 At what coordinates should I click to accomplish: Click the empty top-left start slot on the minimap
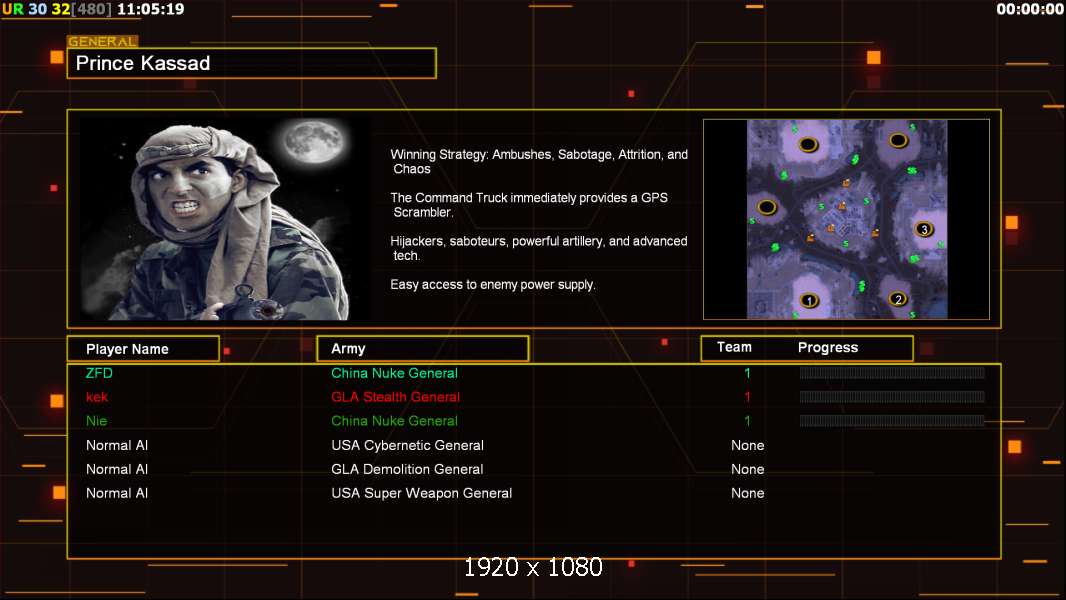click(808, 144)
